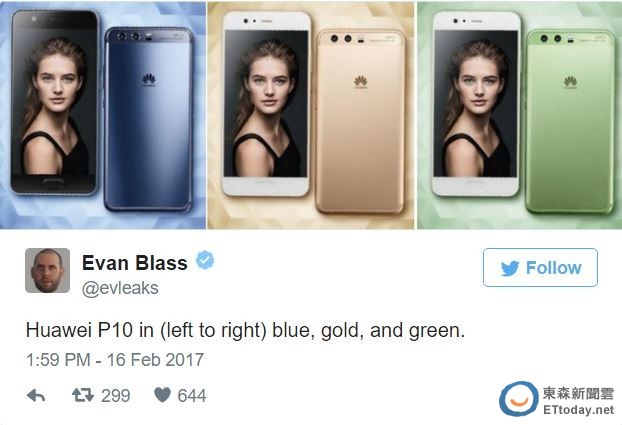The width and height of the screenshot is (622, 425).
Task: Open the 1:59 PM - 16 Feb 2017 timestamp
Action: [x=115, y=360]
